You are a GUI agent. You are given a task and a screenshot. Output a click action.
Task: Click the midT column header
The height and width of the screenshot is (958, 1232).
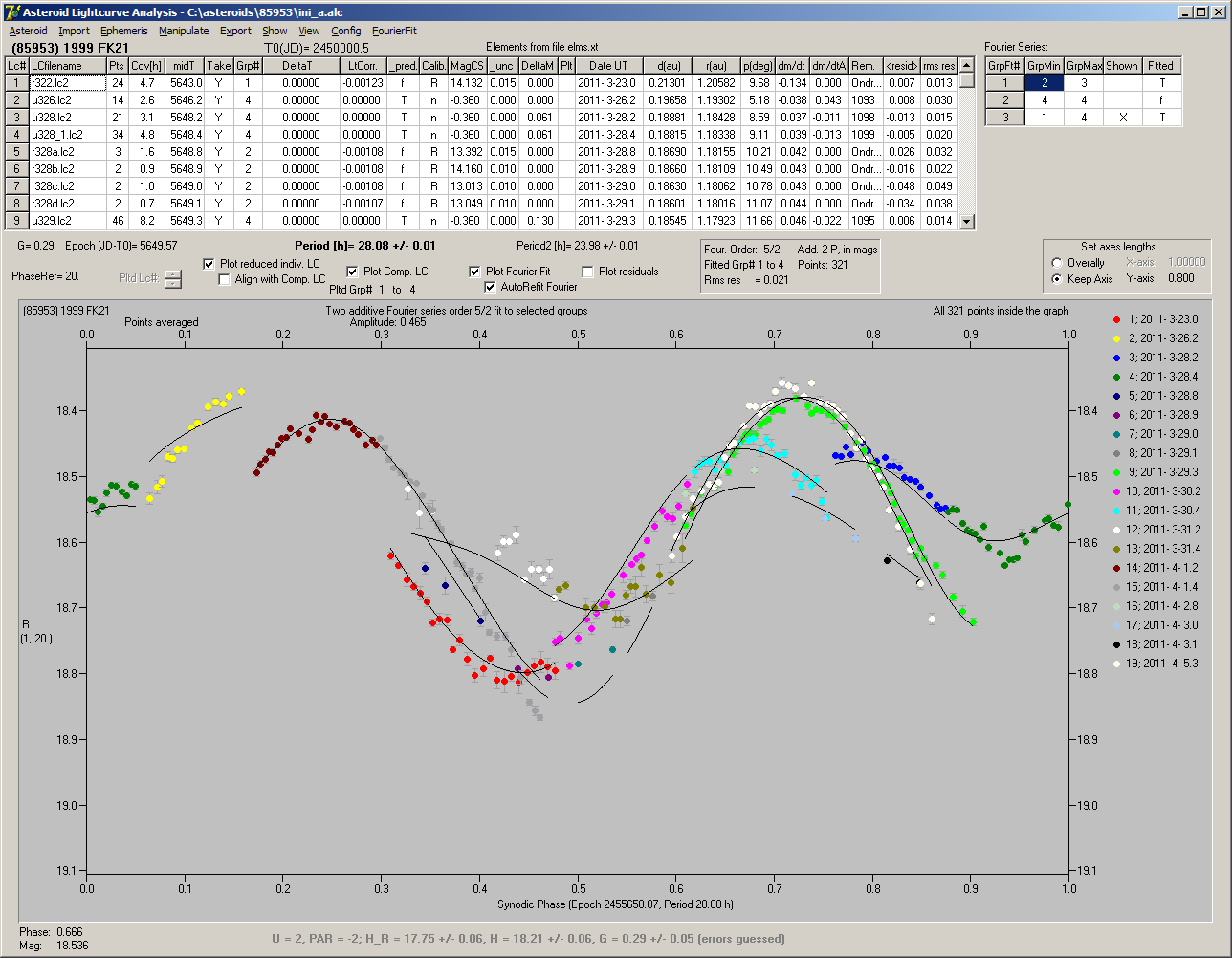[186, 66]
